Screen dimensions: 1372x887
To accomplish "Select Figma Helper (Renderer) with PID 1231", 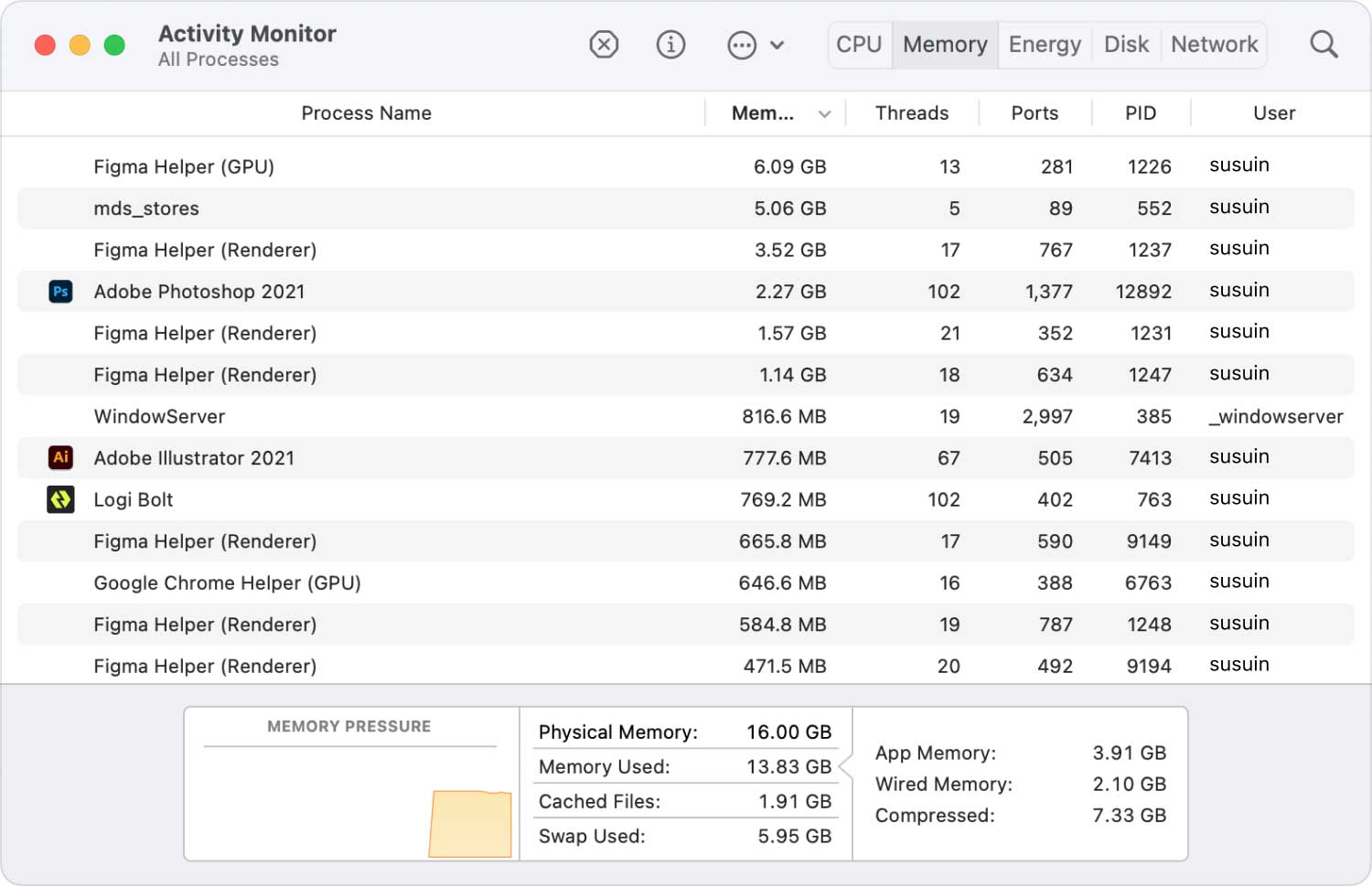I will tap(686, 333).
